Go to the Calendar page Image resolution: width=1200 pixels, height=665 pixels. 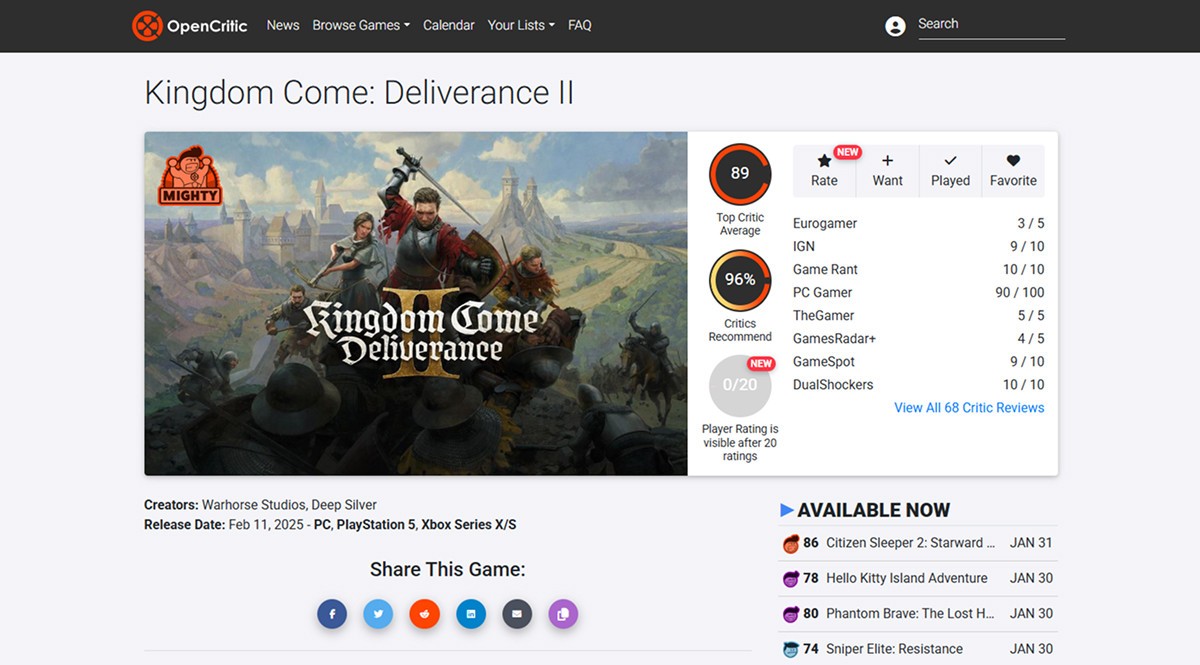449,25
